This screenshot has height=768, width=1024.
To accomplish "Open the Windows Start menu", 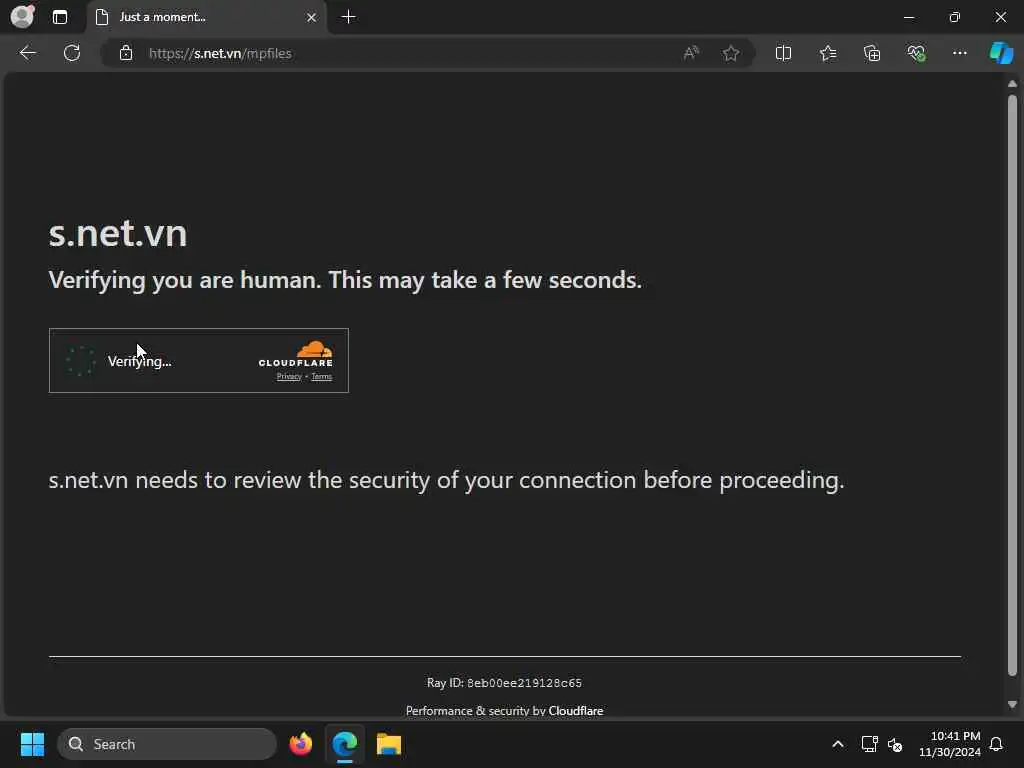I will pos(32,744).
